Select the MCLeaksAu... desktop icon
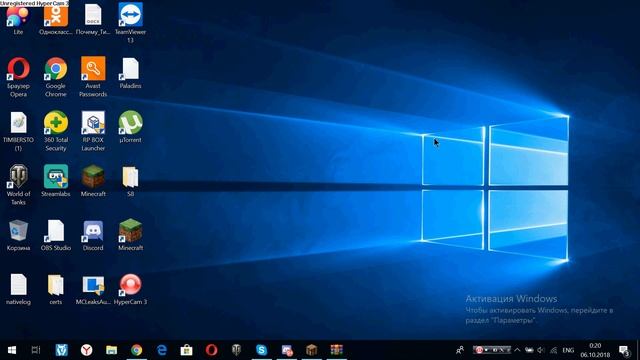 pyautogui.click(x=93, y=289)
